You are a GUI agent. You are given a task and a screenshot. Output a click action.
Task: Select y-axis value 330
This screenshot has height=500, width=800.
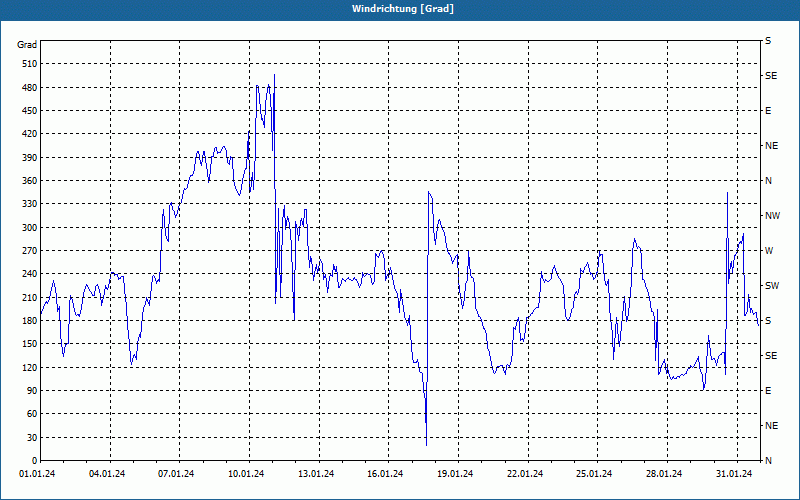(30, 204)
